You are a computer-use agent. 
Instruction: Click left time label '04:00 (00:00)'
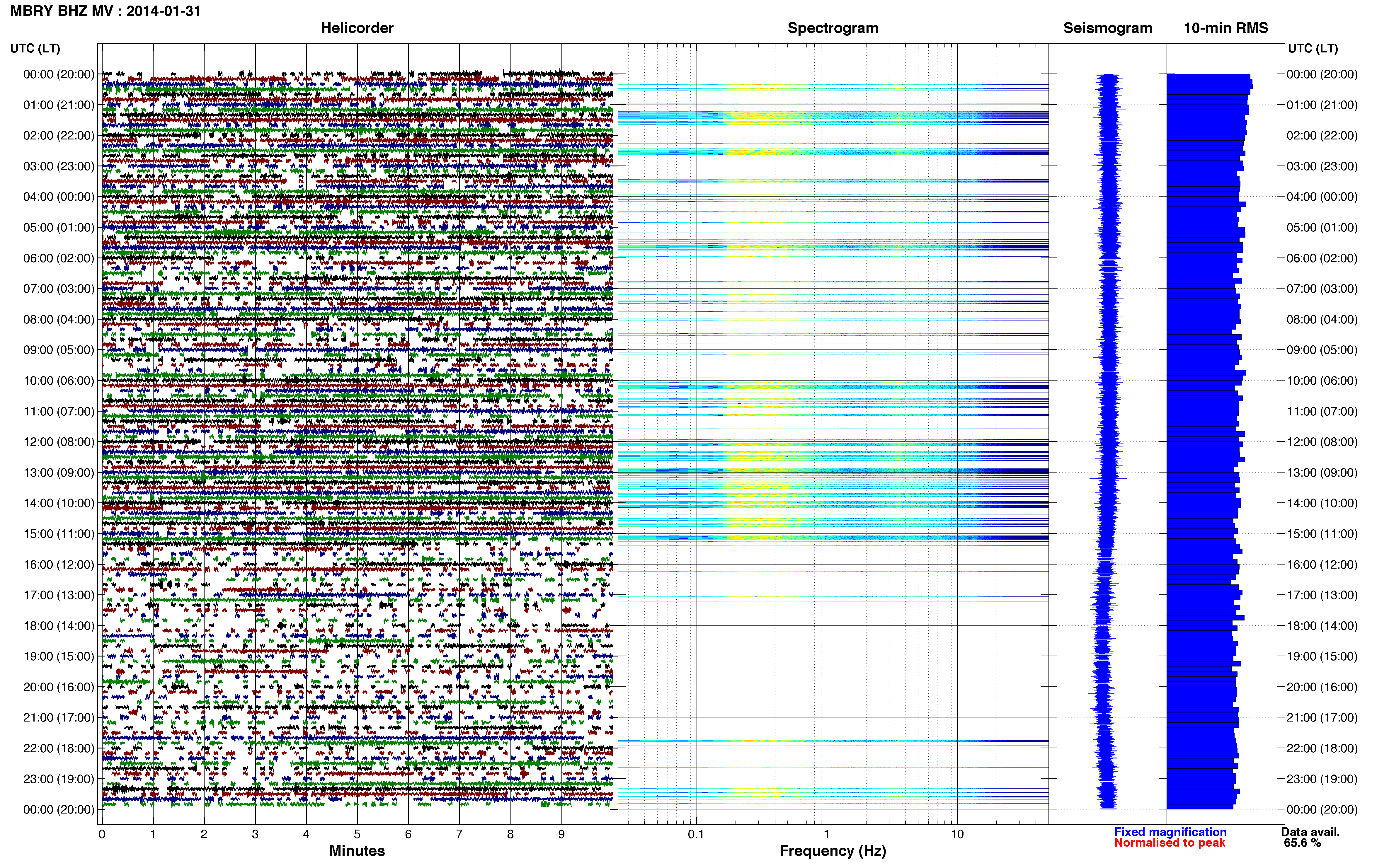[59, 197]
